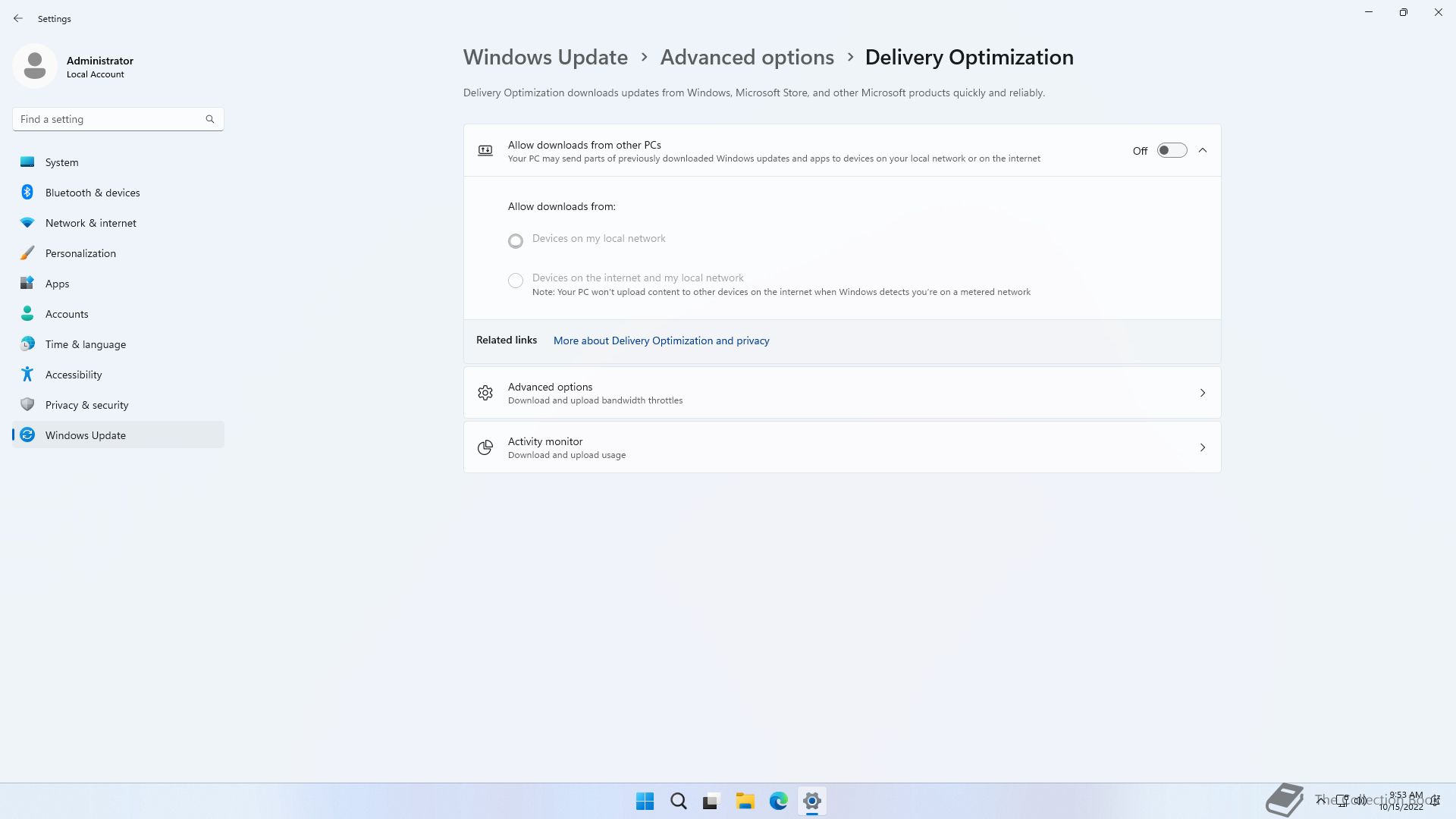The height and width of the screenshot is (819, 1456).
Task: Go to Windows Update breadcrumb
Action: coord(545,58)
